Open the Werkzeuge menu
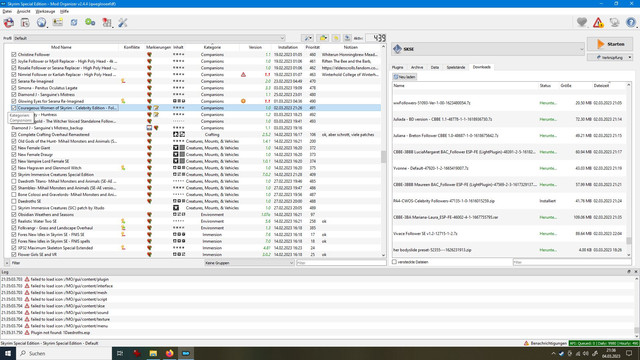640x360 pixels. (45, 11)
